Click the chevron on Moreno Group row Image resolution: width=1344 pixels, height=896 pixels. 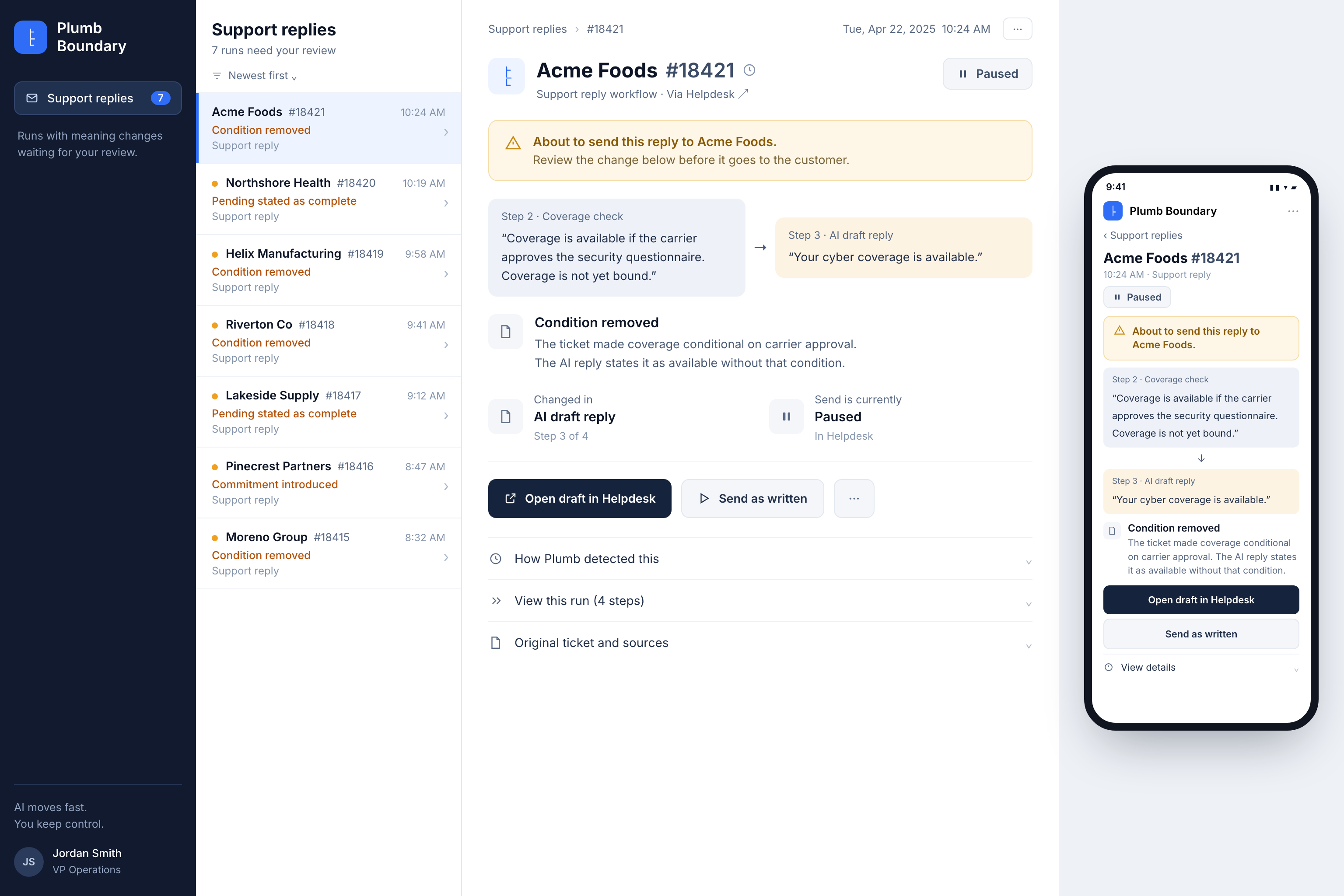pos(446,557)
